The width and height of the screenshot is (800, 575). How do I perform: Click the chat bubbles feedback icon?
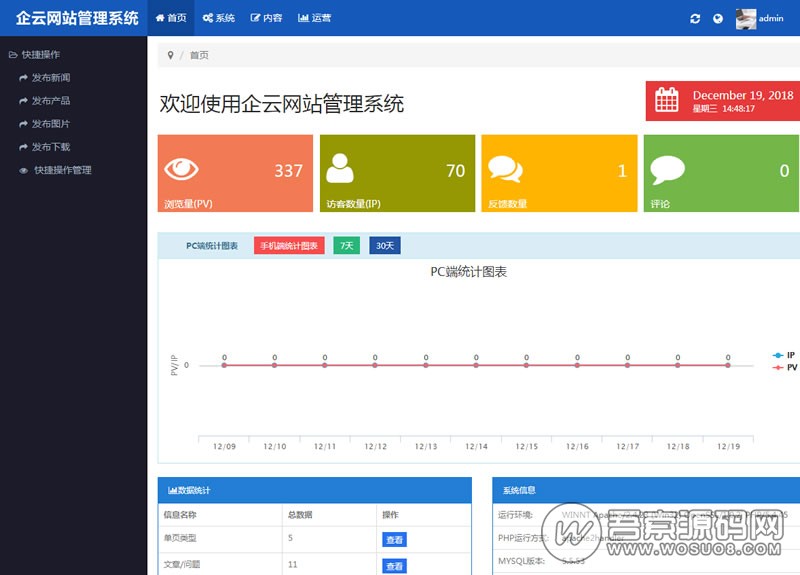505,170
